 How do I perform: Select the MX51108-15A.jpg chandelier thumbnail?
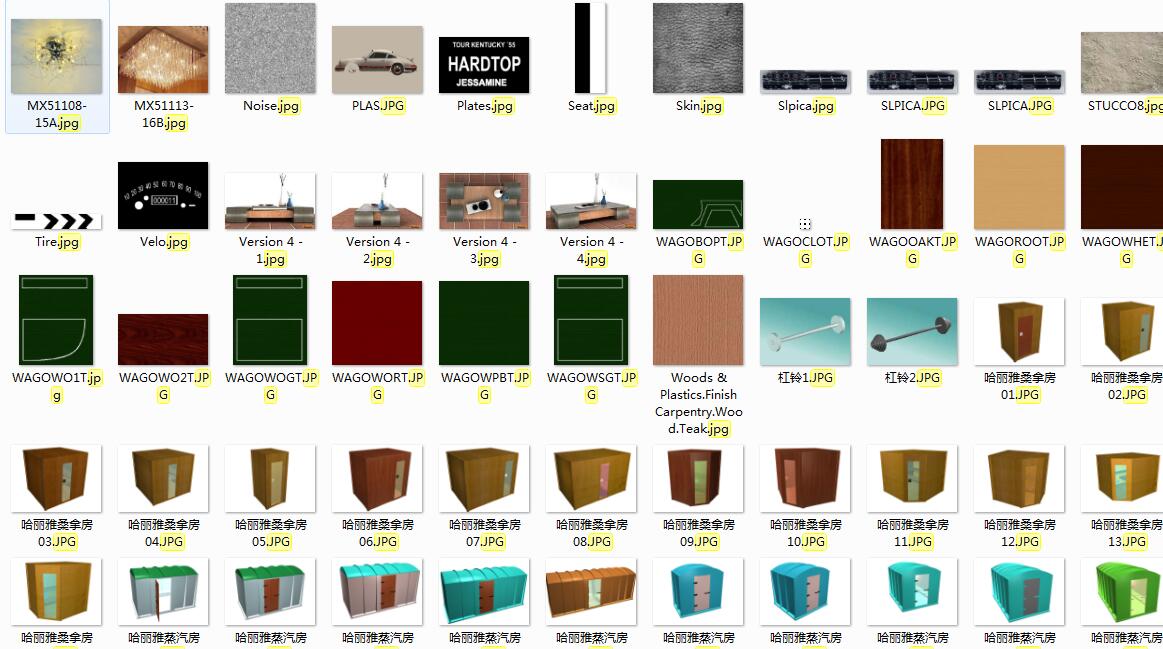56,57
